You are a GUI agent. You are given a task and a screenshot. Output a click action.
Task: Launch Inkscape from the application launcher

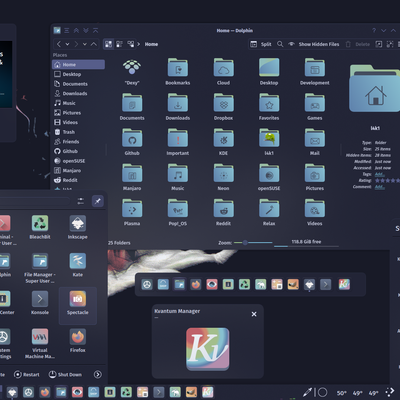coord(78,227)
